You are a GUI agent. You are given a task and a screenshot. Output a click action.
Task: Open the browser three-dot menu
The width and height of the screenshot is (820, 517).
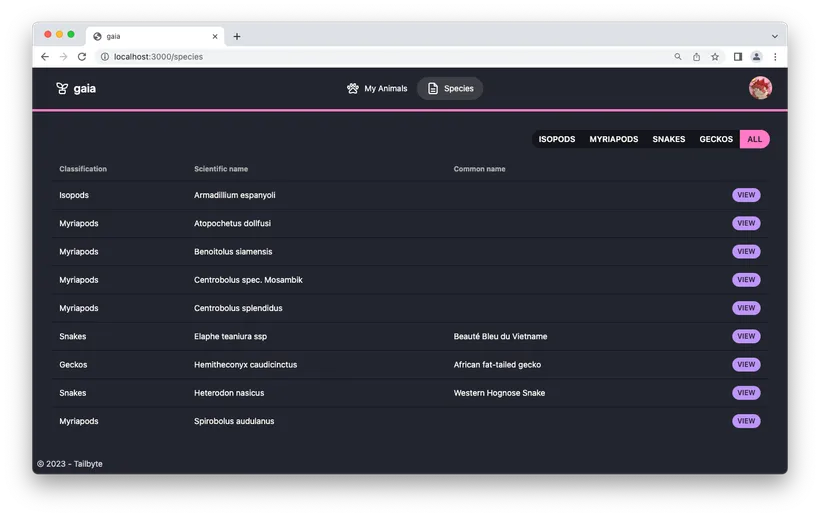775,56
